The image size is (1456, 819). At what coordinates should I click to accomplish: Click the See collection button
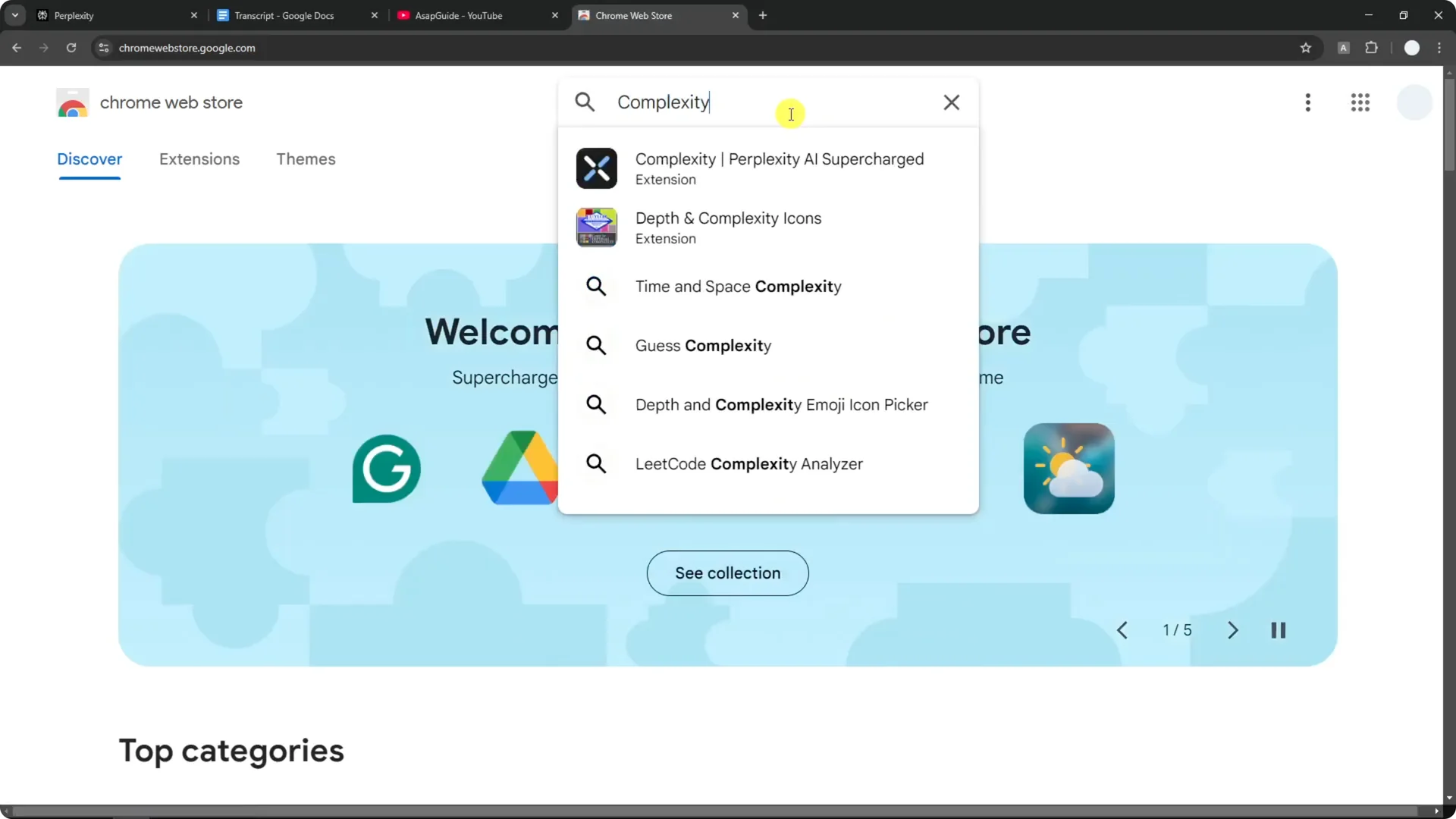click(x=727, y=573)
